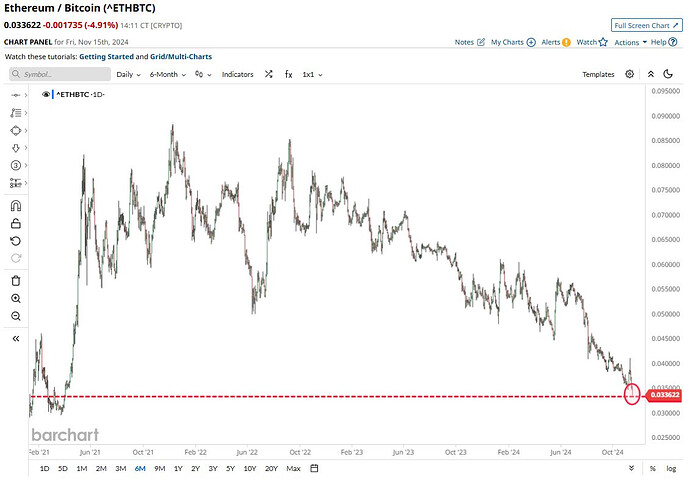This screenshot has height=481, width=690.
Task: Select the 20Y time range
Action: [271, 468]
